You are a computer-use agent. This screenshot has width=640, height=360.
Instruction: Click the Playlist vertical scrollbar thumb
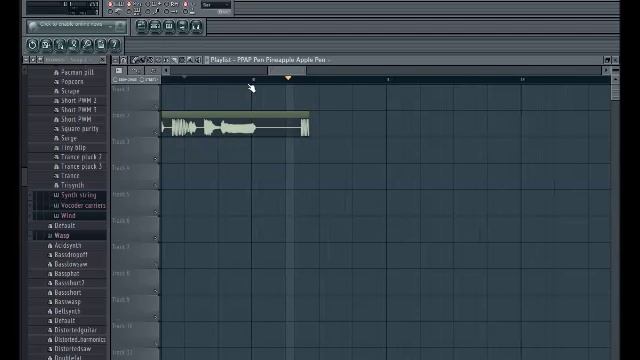tap(615, 92)
